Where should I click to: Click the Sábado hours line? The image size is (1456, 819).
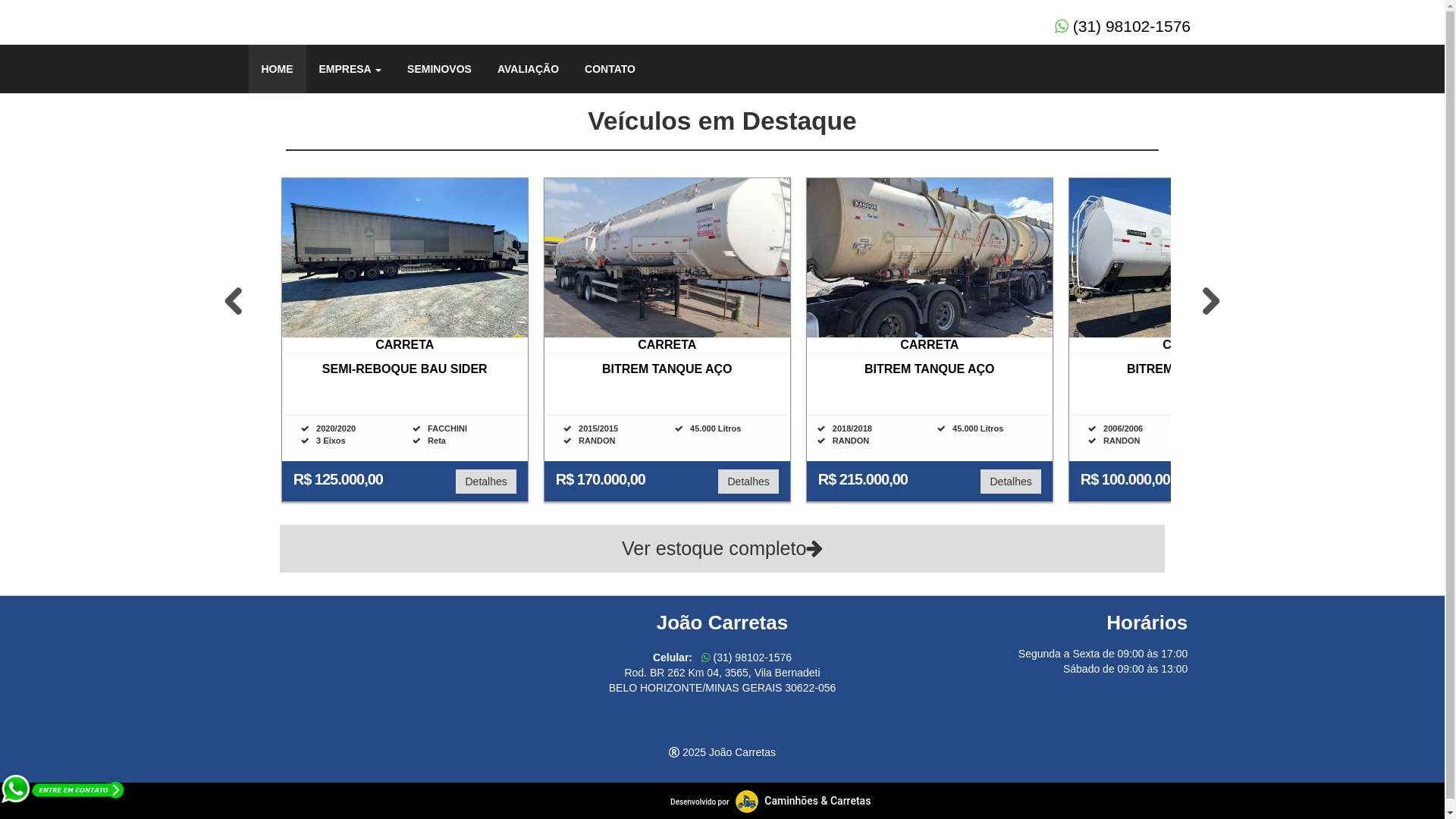(x=1125, y=669)
